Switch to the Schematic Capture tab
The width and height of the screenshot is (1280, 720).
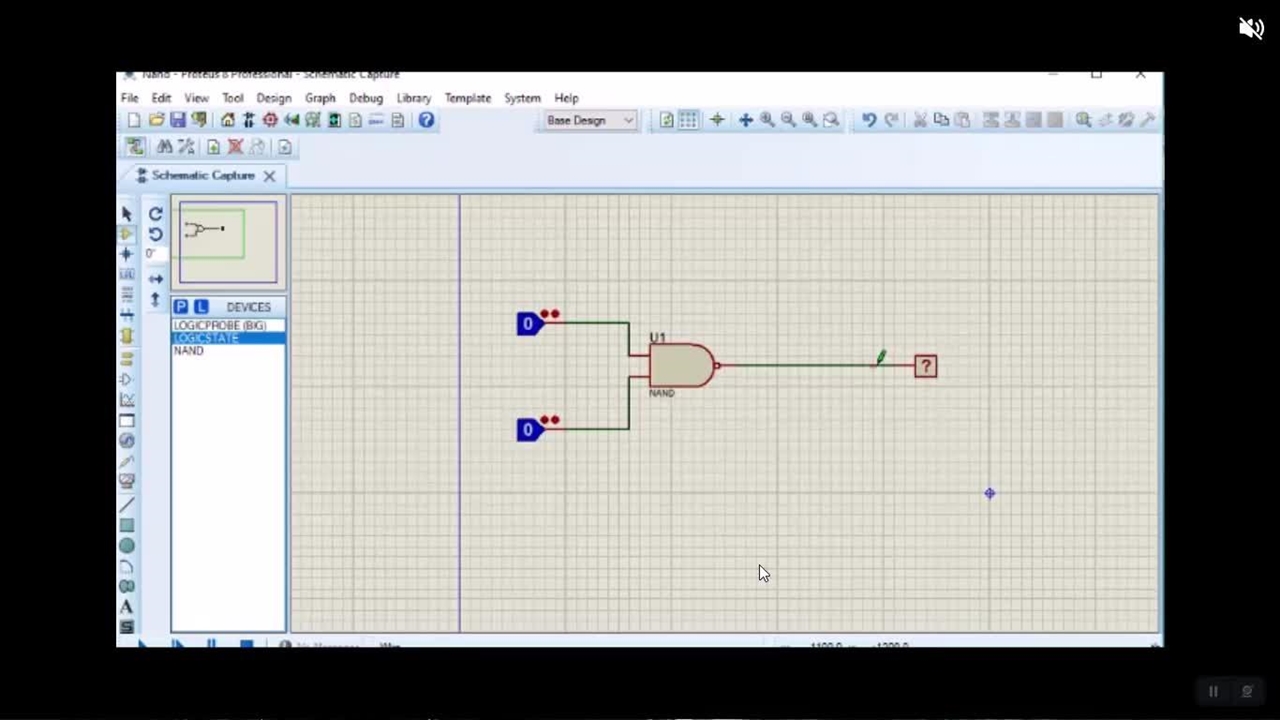click(203, 175)
